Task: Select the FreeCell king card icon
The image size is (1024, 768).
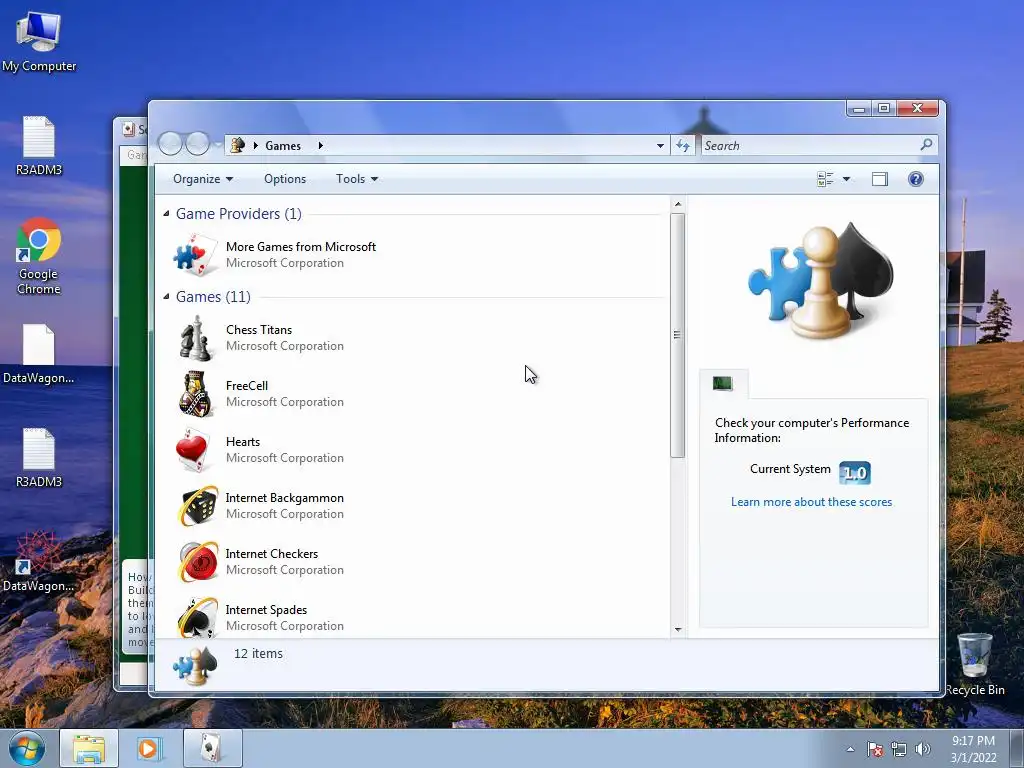Action: (195, 394)
